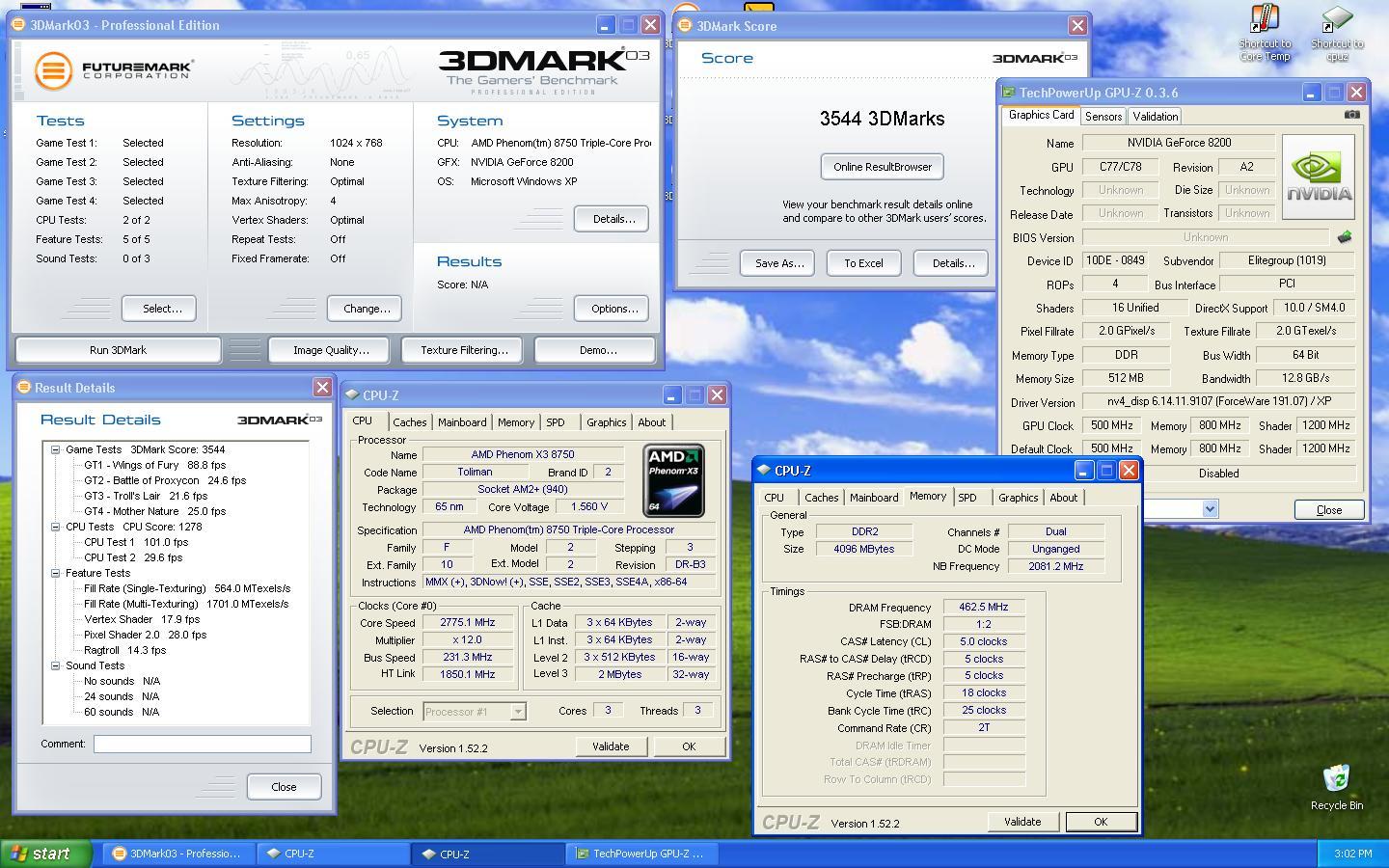Collapse Feature Tests tree node
Screen dimensions: 1389x868
click(x=56, y=573)
